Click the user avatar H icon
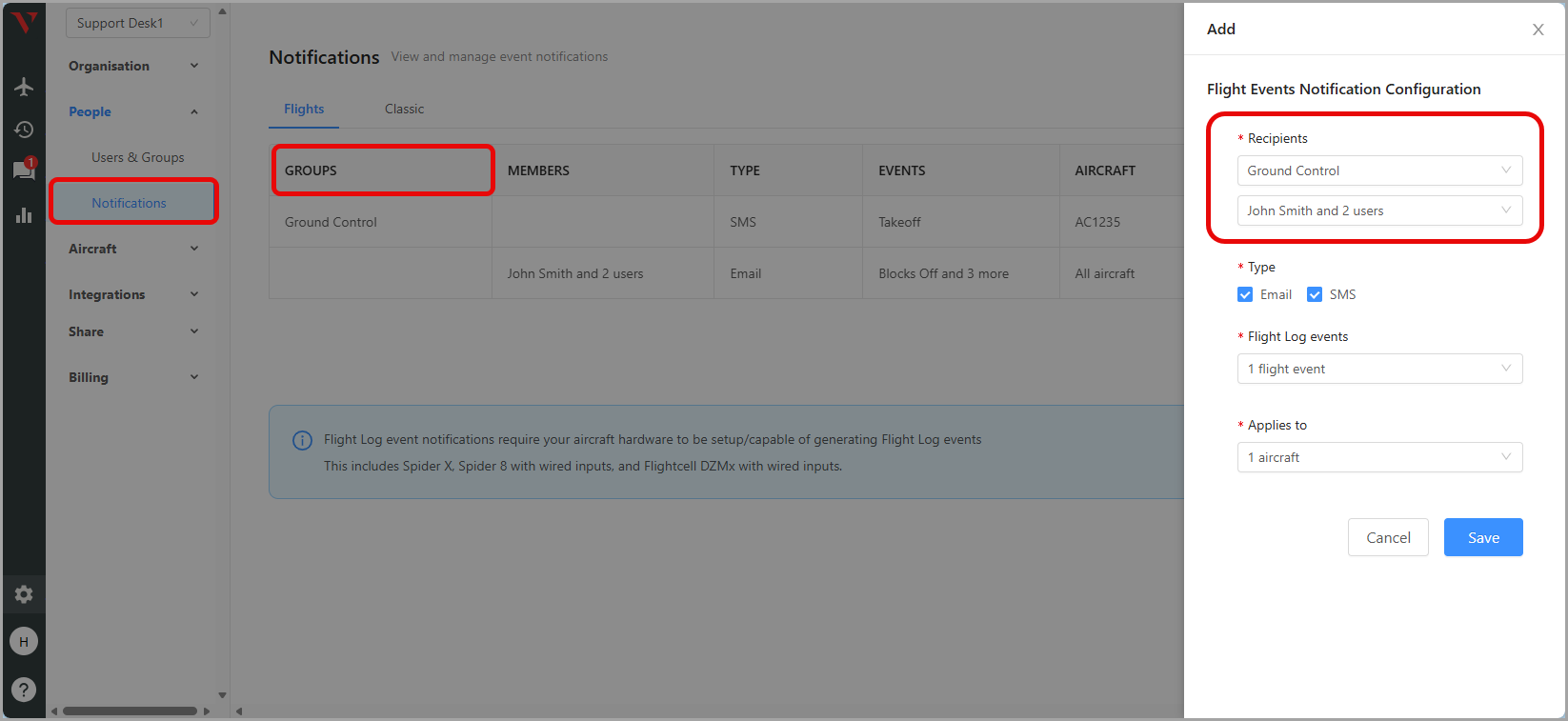 tap(24, 641)
